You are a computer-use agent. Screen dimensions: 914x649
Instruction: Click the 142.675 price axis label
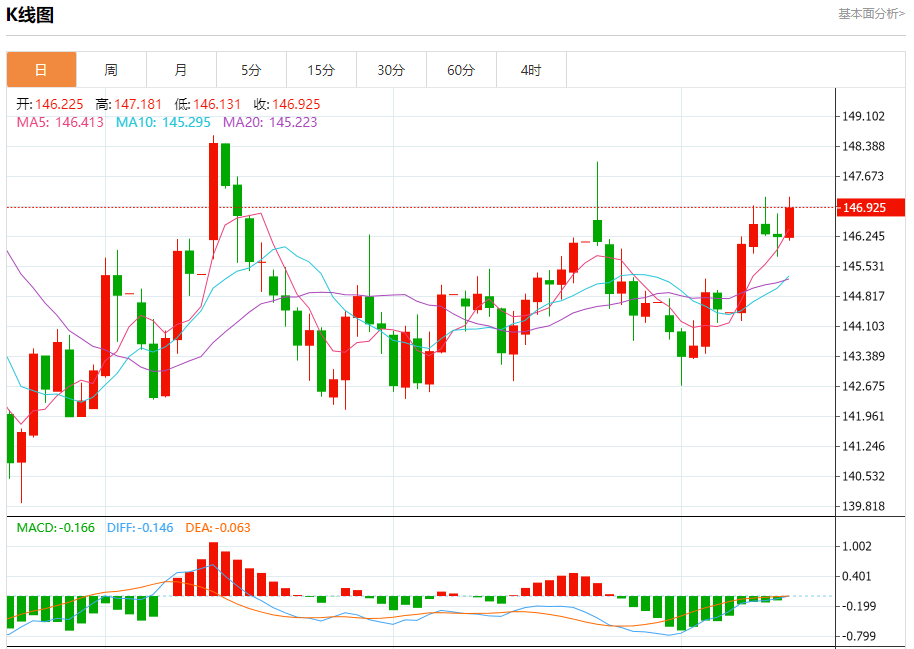pyautogui.click(x=863, y=386)
